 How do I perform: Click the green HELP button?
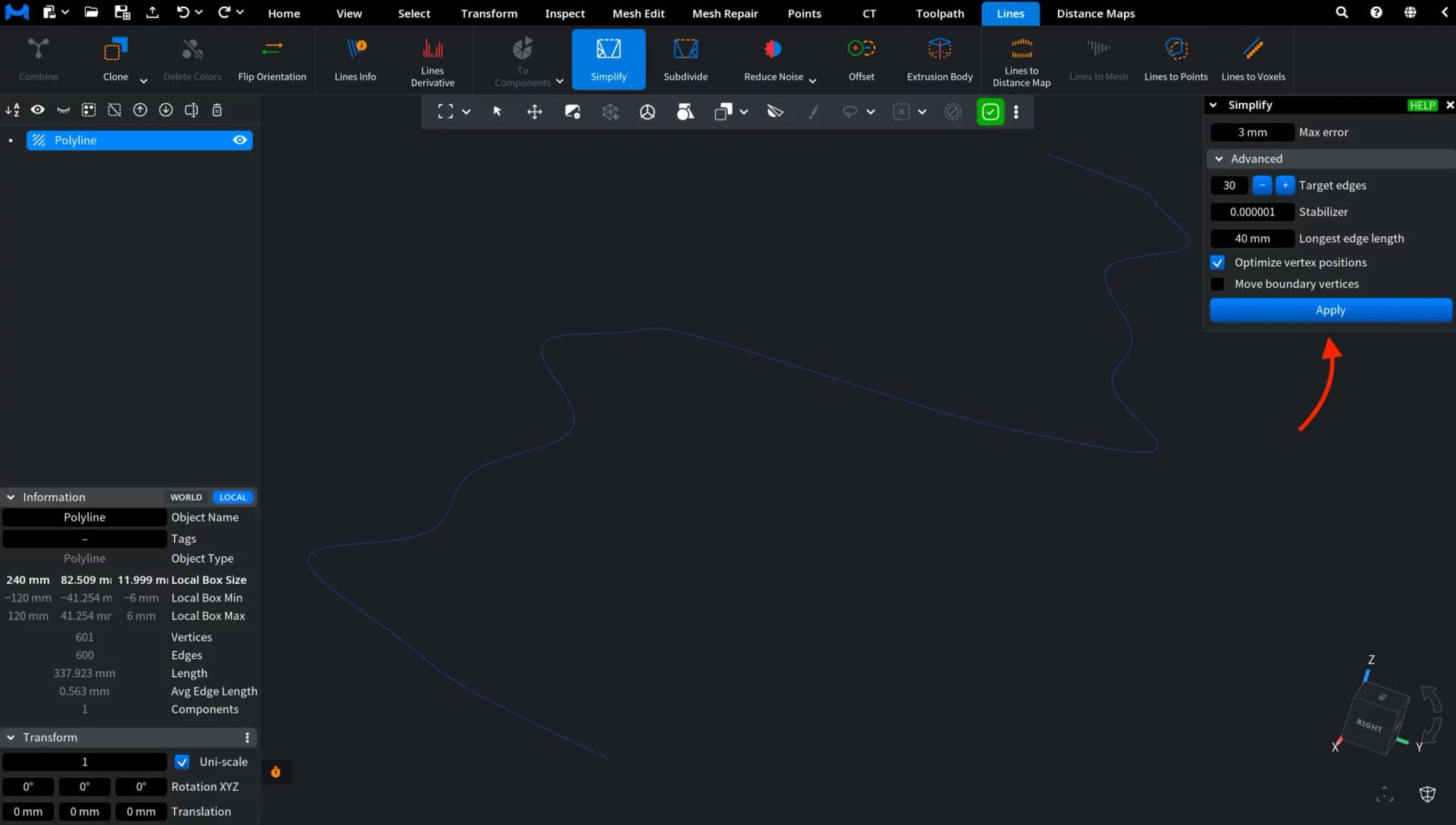[1422, 105]
